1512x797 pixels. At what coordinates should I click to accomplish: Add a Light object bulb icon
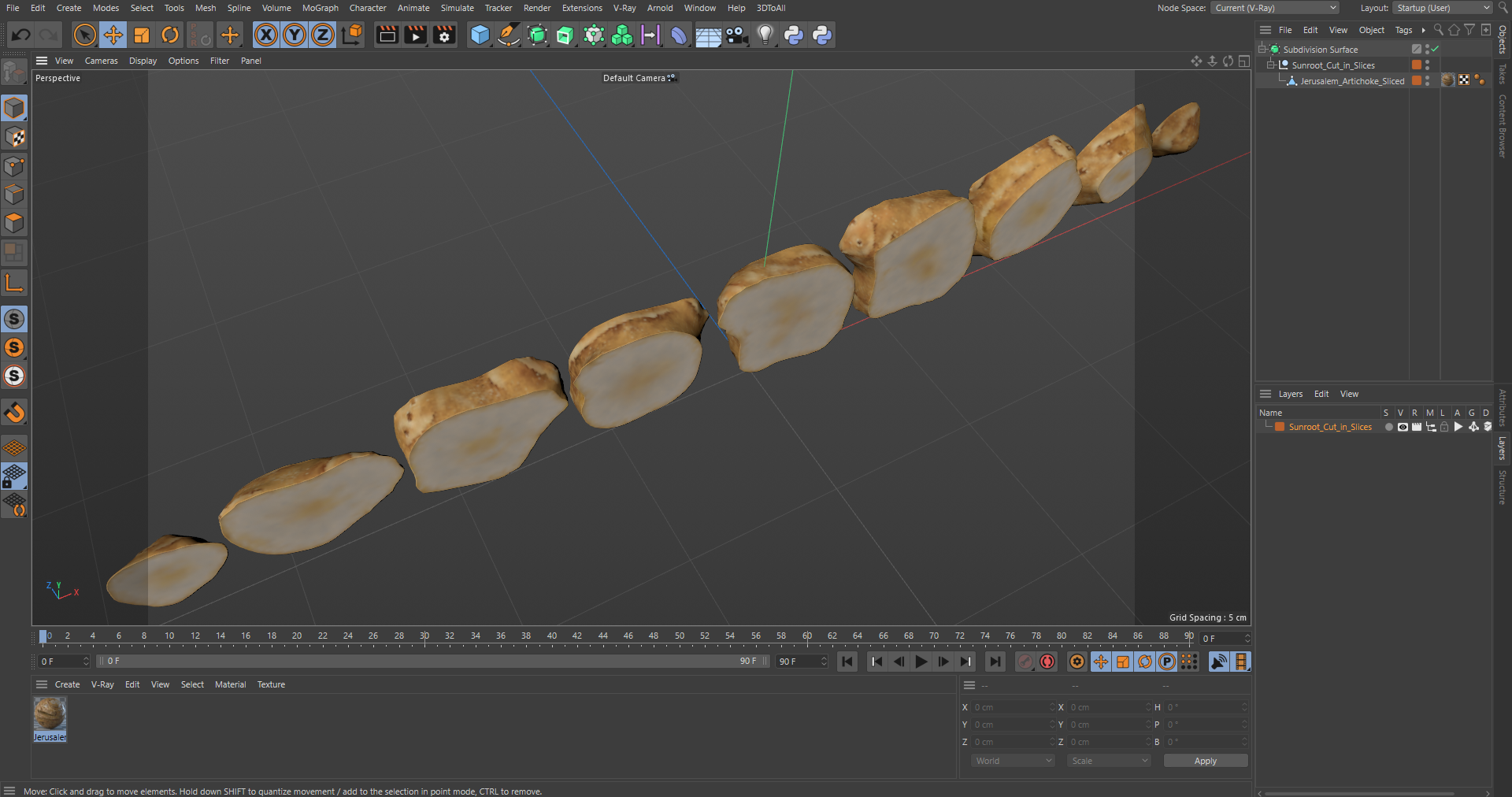[765, 35]
